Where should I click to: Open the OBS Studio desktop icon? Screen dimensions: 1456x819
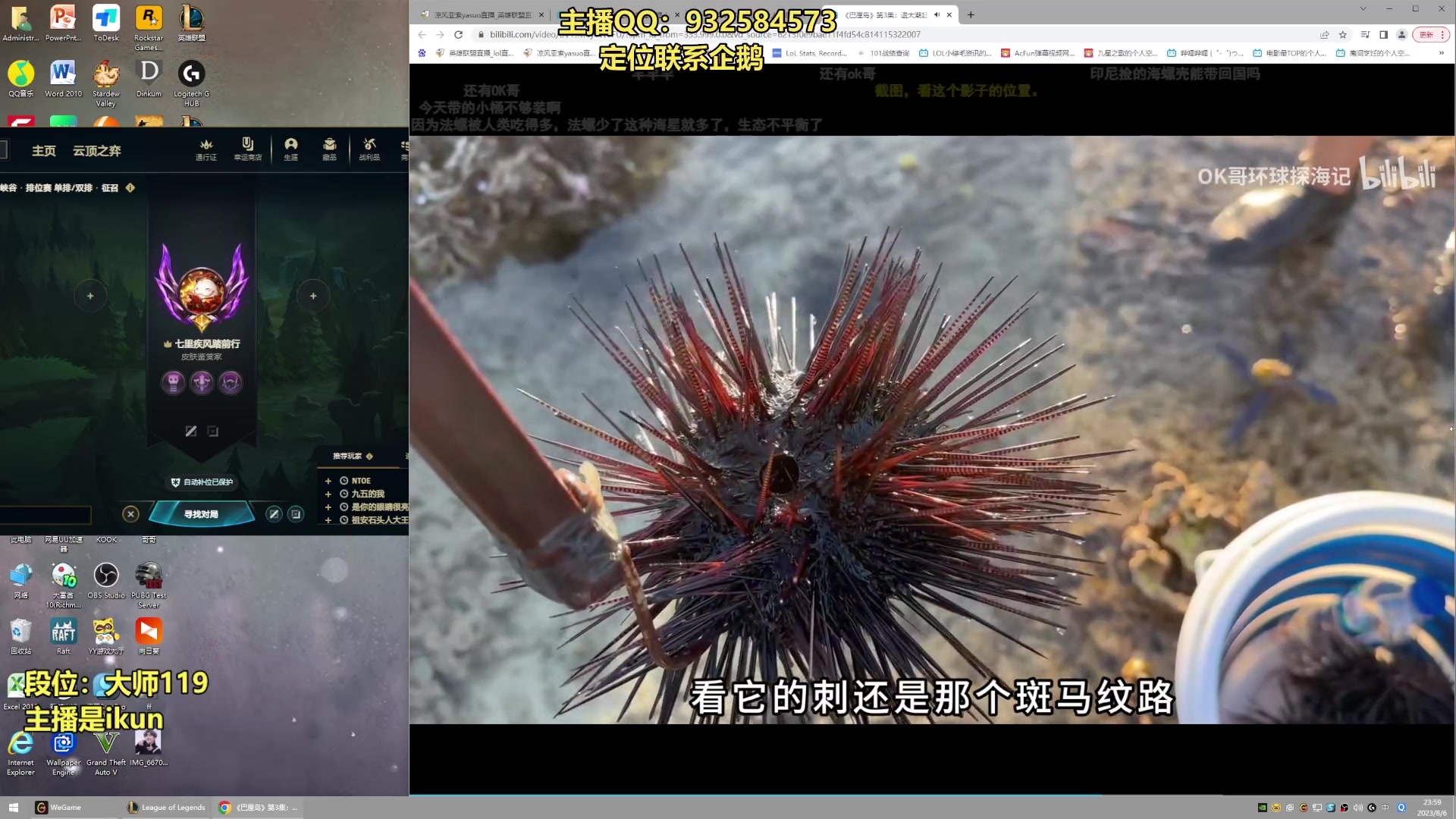click(106, 580)
